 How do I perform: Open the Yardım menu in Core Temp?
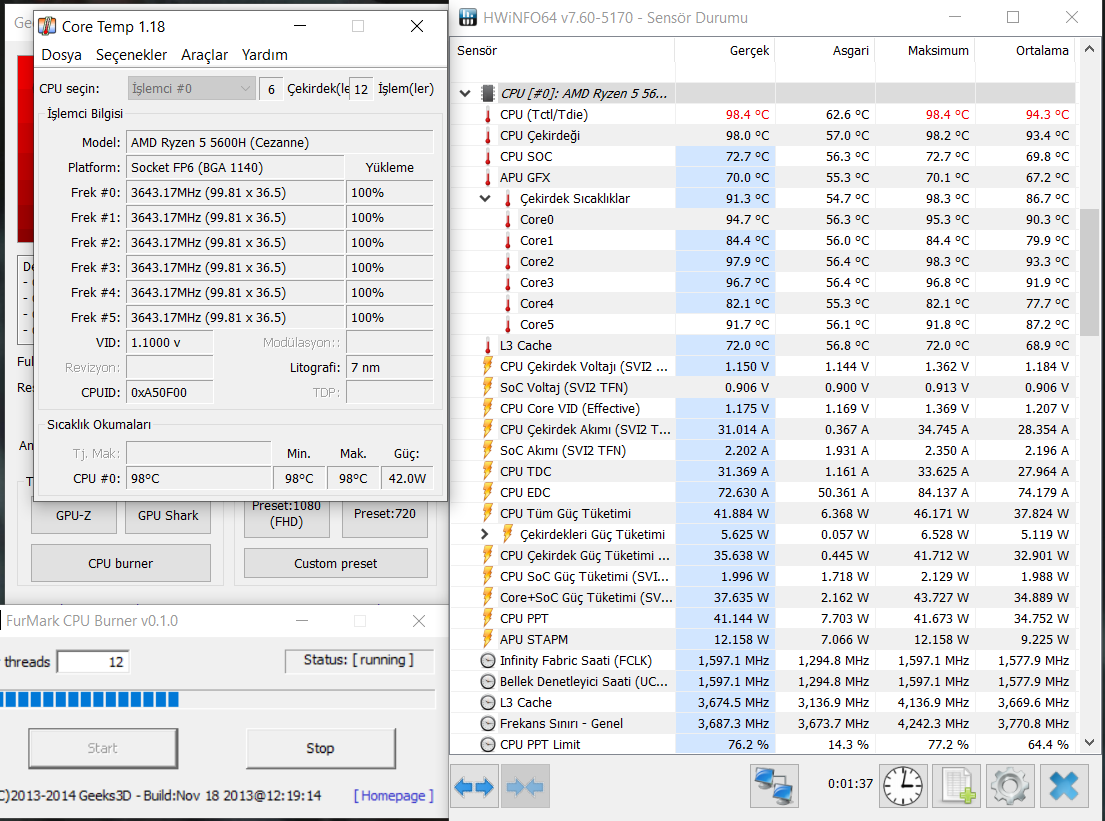pyautogui.click(x=264, y=55)
